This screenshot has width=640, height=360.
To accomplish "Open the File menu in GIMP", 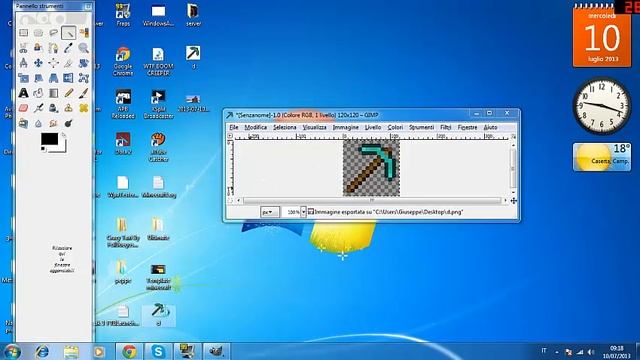I will click(x=233, y=127).
